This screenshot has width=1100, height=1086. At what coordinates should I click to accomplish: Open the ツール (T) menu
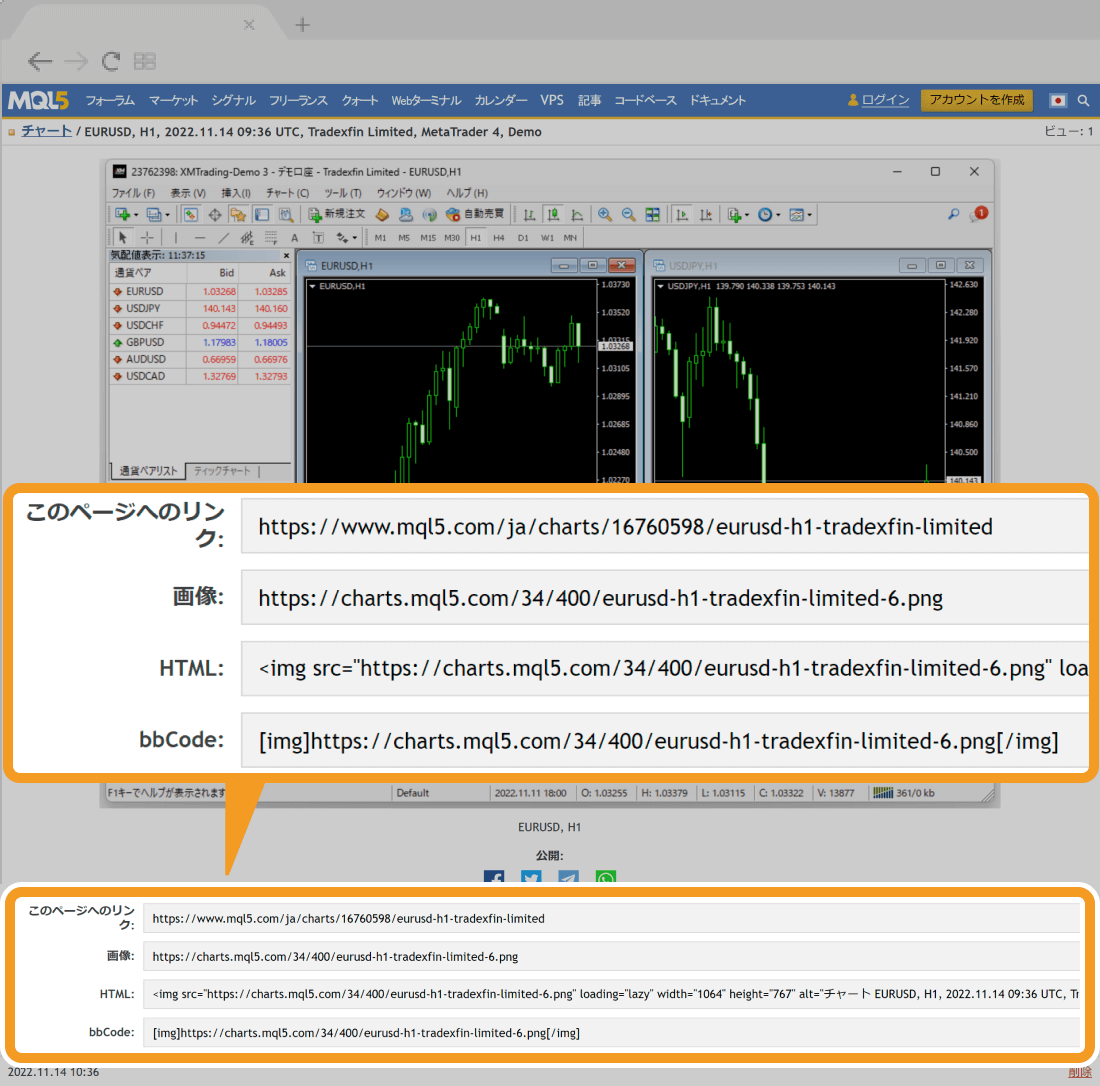(342, 193)
